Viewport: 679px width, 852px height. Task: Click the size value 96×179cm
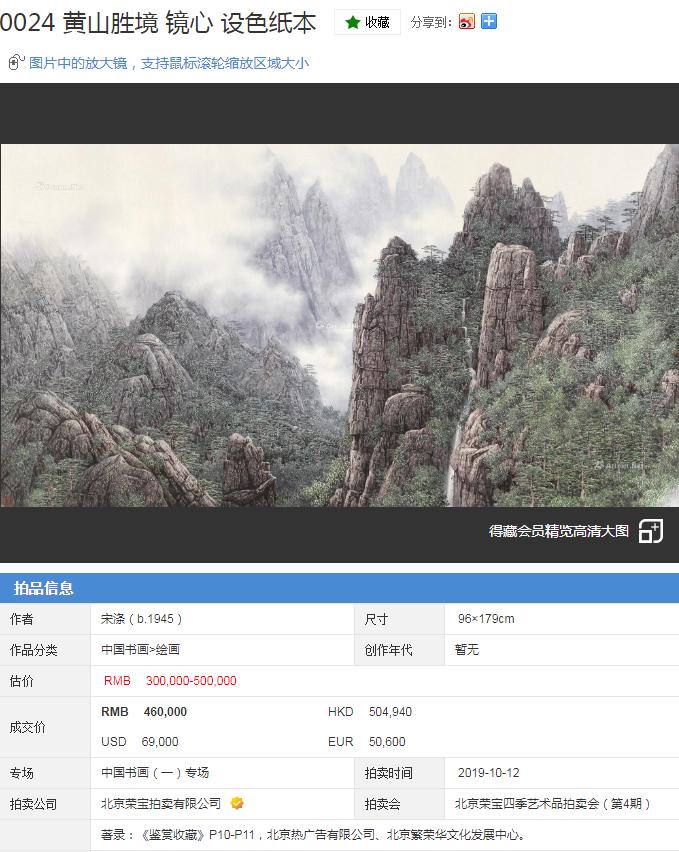click(486, 619)
